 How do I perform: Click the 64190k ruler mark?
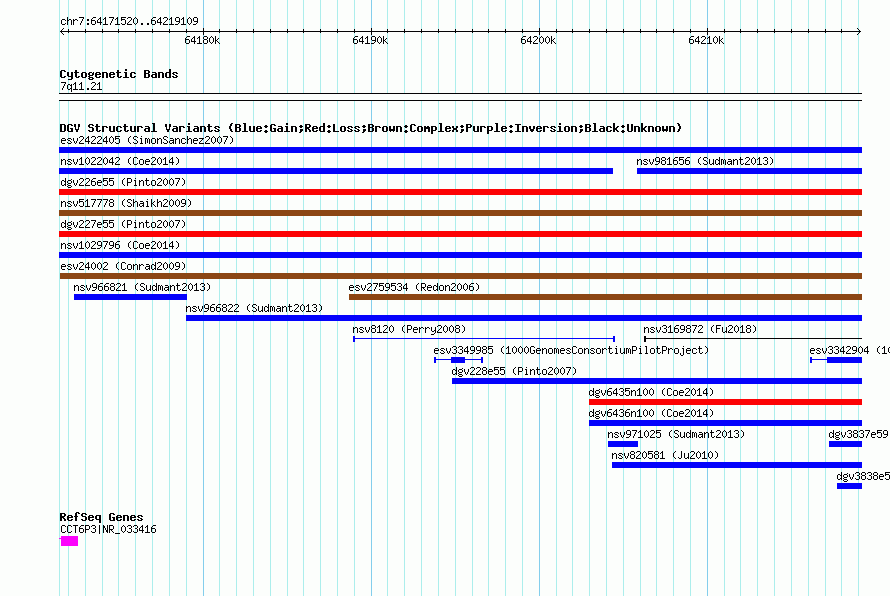[x=370, y=40]
